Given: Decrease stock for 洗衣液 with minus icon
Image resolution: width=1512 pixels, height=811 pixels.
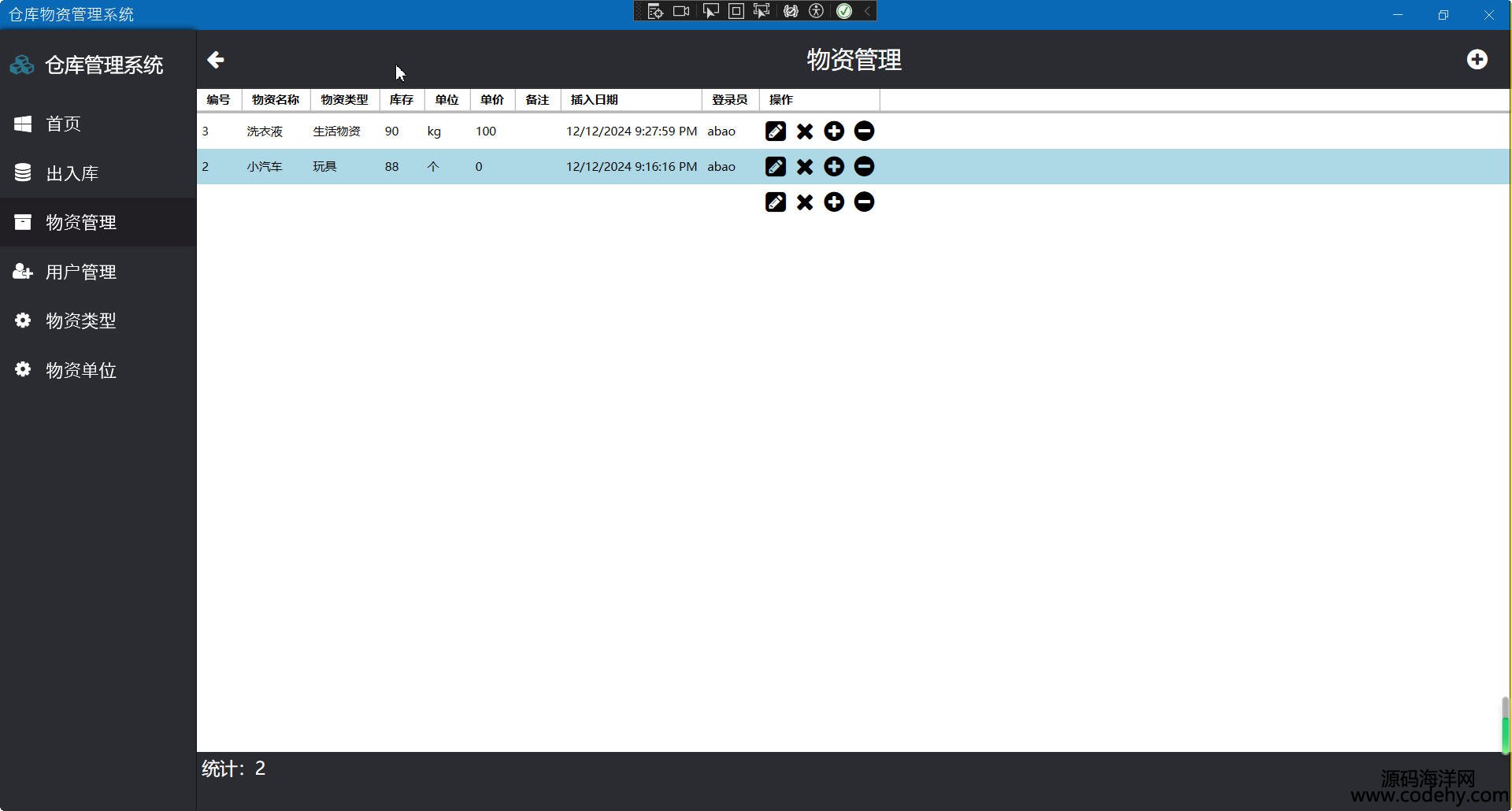Looking at the screenshot, I should 864,131.
